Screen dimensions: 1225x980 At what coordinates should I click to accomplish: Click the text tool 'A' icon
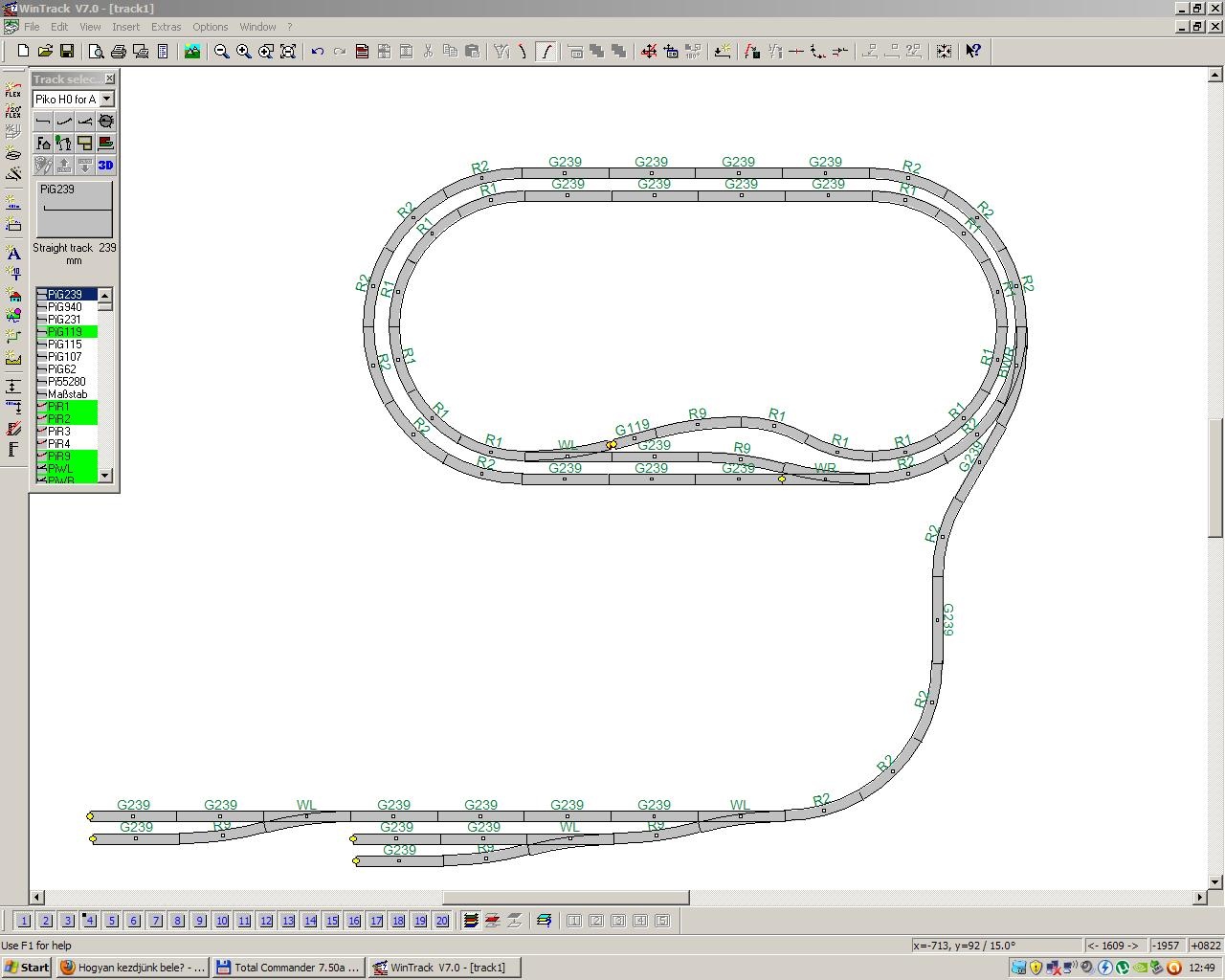[x=13, y=254]
